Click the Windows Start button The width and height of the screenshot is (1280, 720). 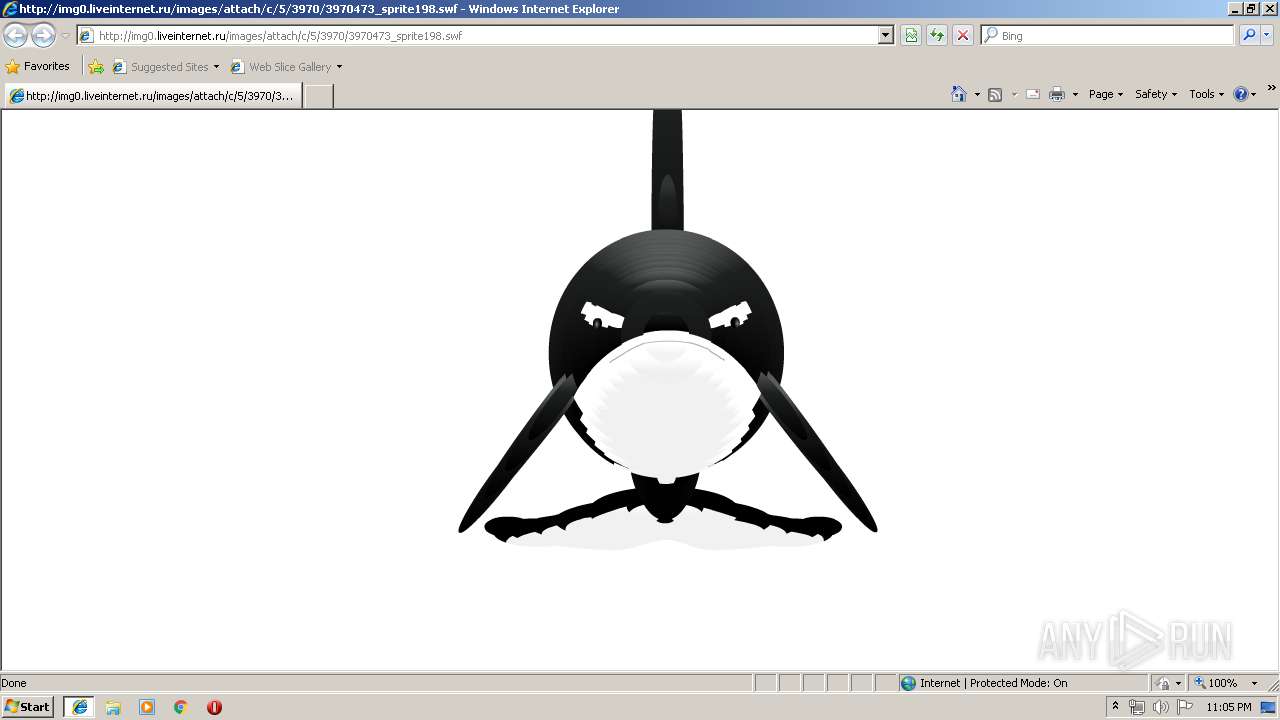click(27, 707)
